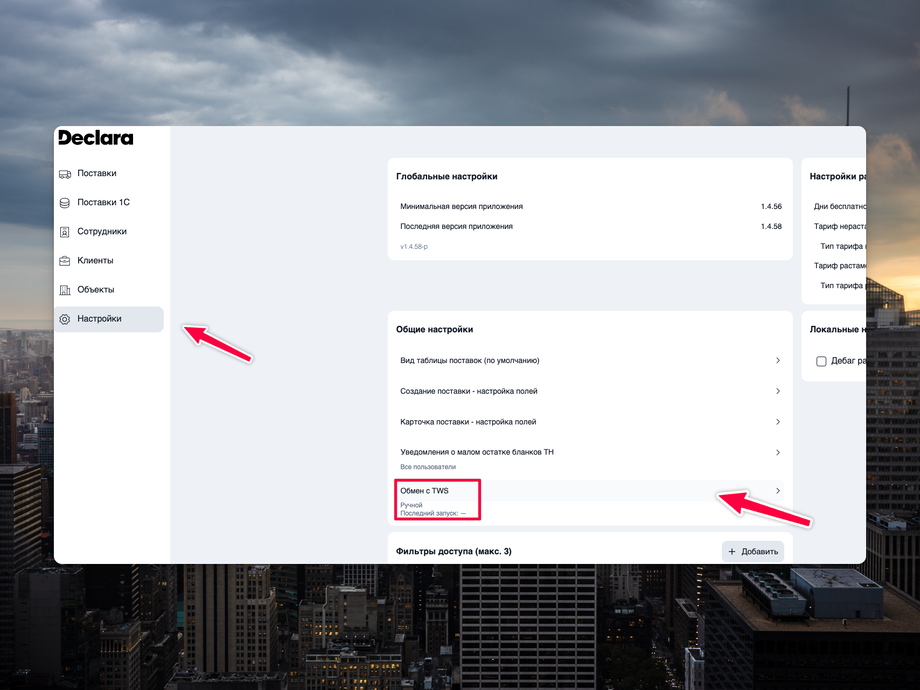This screenshot has width=920, height=690.
Task: Open the Поставки menu item
Action: coord(109,174)
